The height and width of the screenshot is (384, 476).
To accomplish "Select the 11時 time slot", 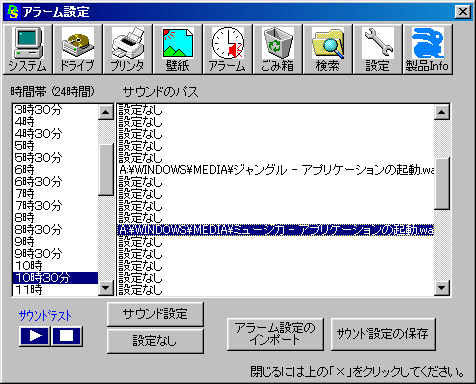I will pos(55,290).
